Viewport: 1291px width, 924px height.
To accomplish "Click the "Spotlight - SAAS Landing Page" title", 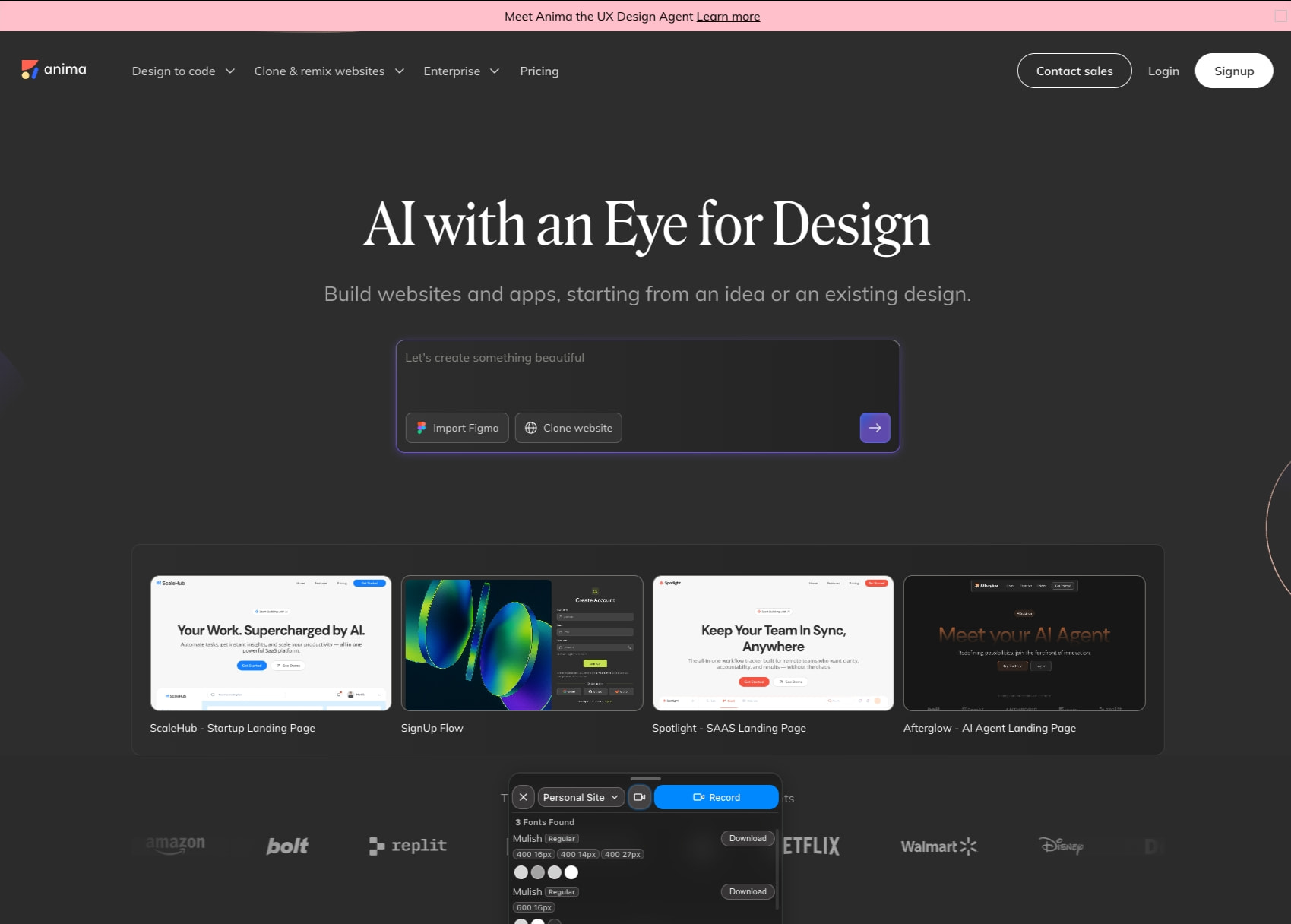I will 729,728.
